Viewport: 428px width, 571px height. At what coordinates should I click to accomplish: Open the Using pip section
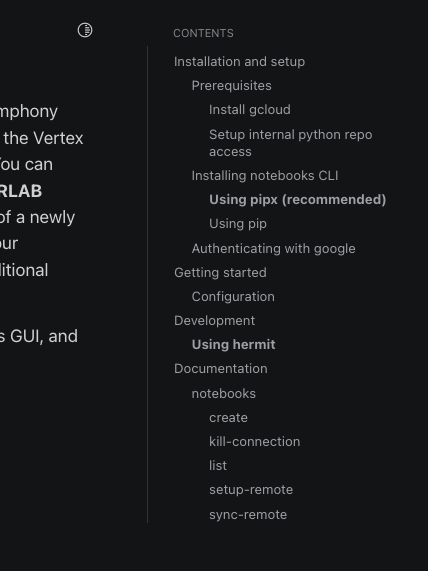click(237, 224)
